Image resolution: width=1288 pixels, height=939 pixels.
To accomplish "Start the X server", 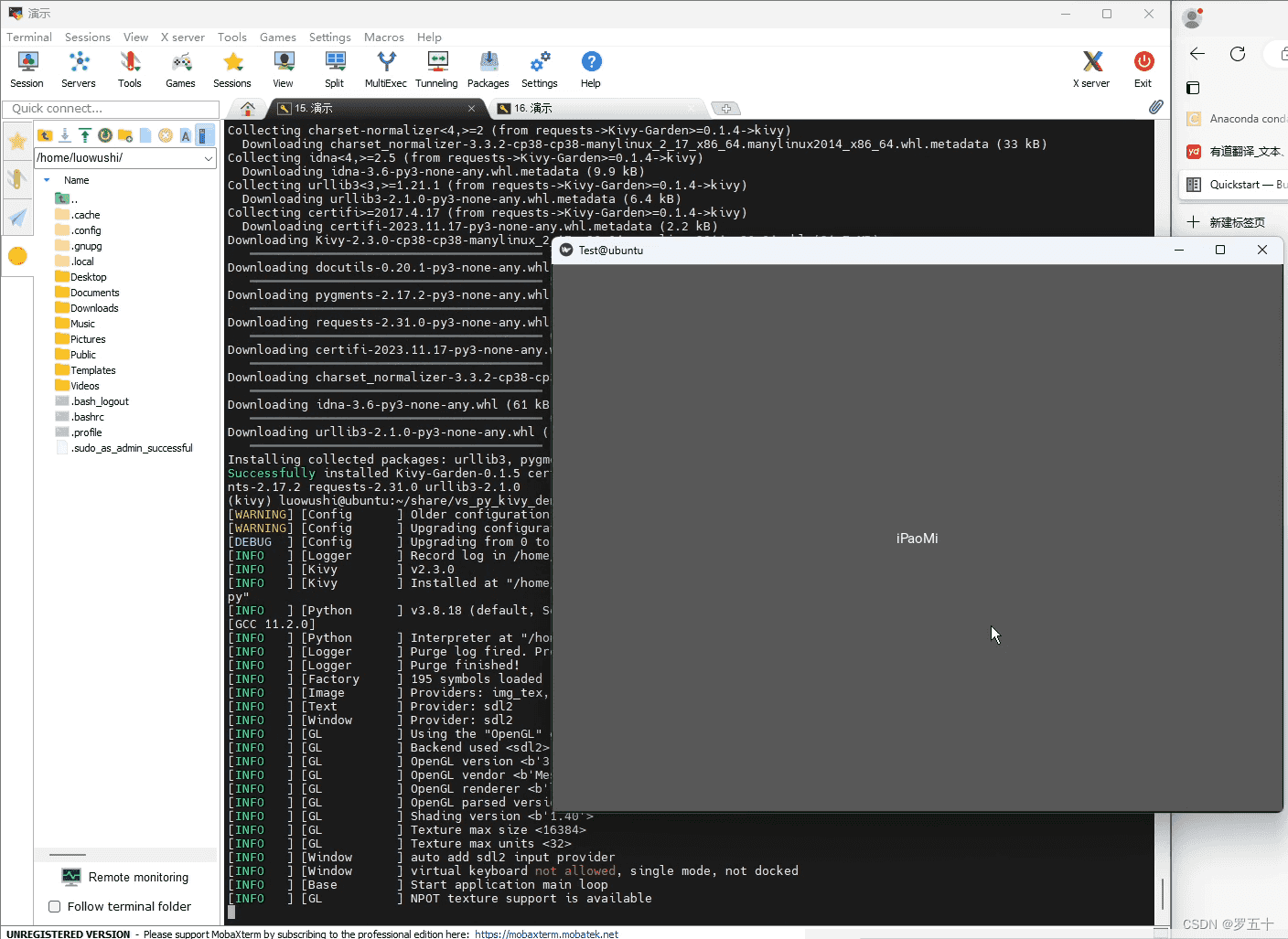I will pos(1091,69).
